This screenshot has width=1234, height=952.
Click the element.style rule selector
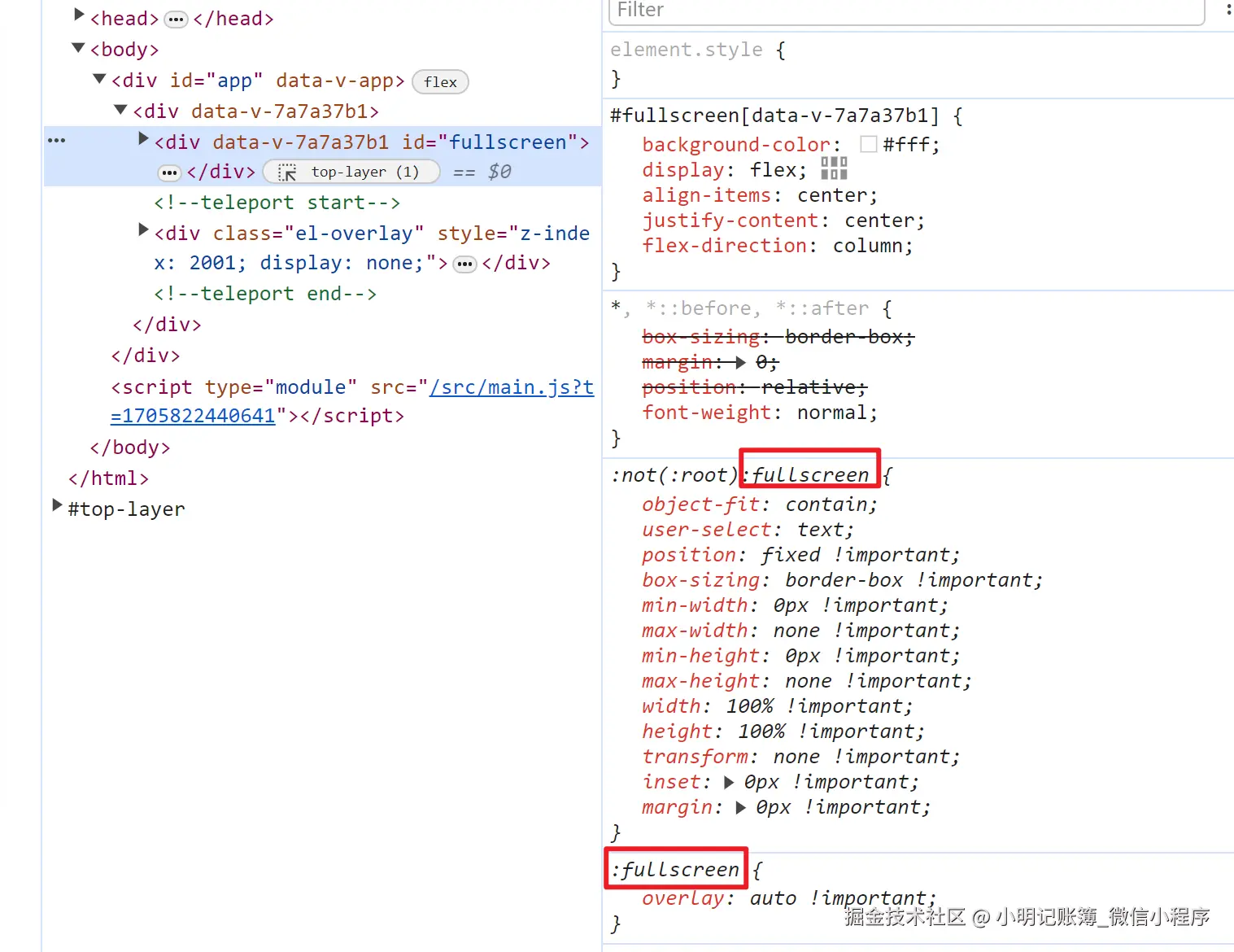tap(687, 50)
